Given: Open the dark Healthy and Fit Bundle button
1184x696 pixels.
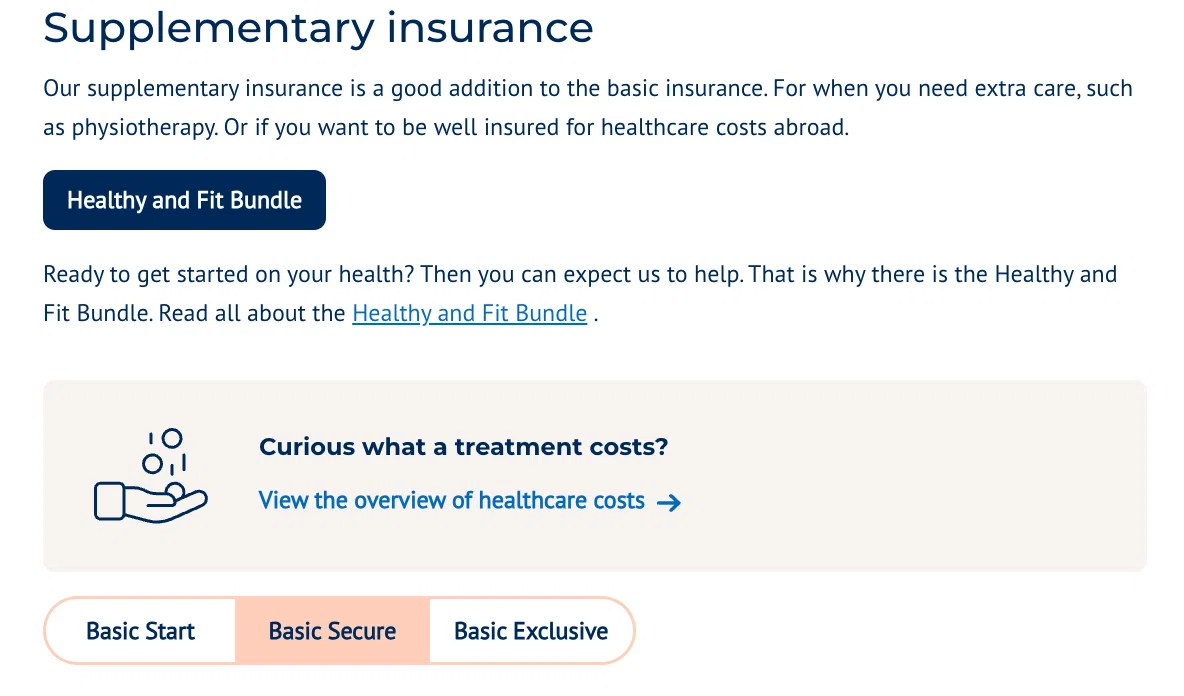Looking at the screenshot, I should click(184, 200).
